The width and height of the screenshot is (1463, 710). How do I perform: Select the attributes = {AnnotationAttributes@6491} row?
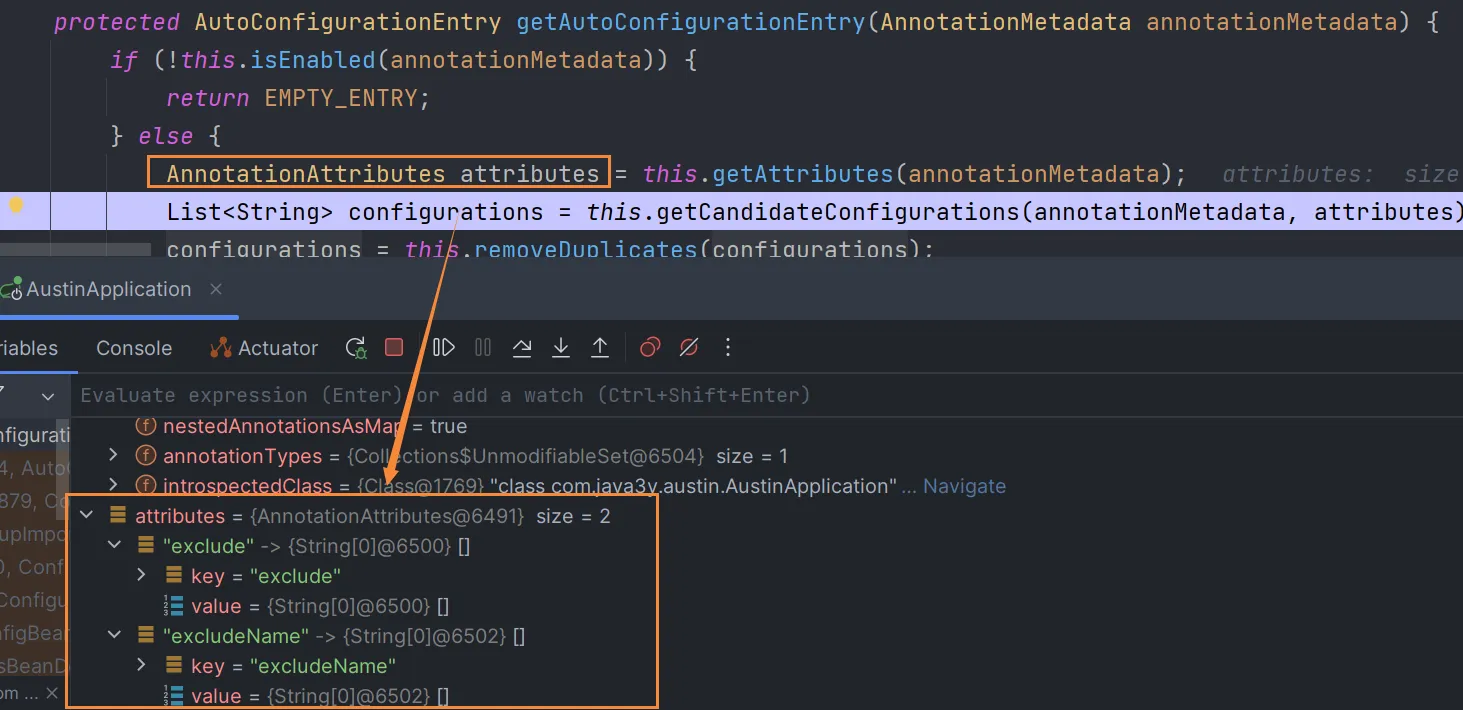pyautogui.click(x=767, y=516)
